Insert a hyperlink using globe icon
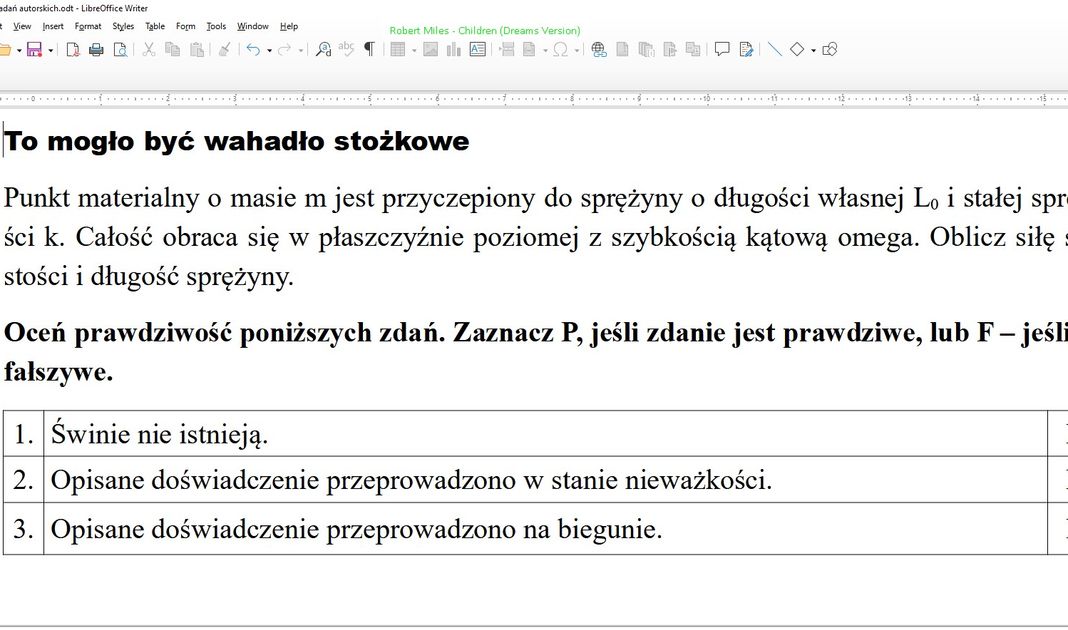The height and width of the screenshot is (630, 1068). [598, 49]
